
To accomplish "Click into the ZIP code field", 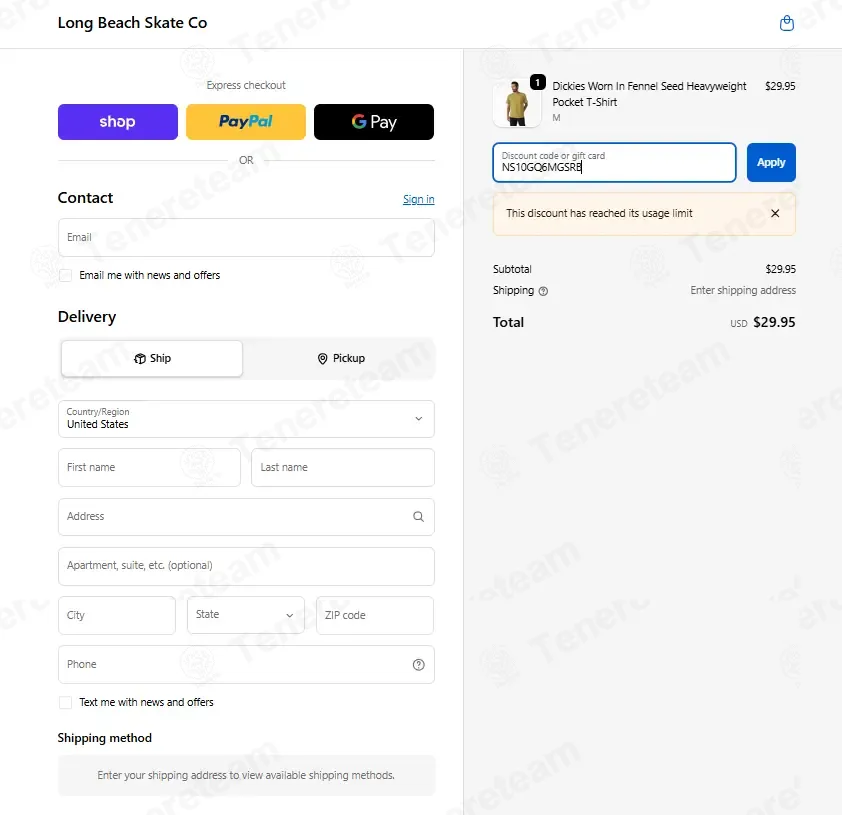I will pyautogui.click(x=375, y=615).
